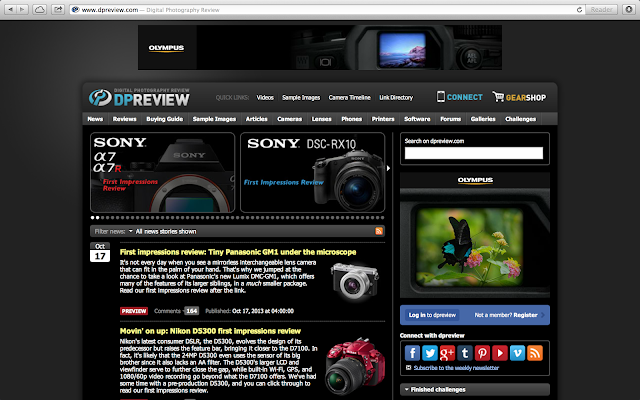
Task: Click the Camera Timeline quick link
Action: pos(349,98)
